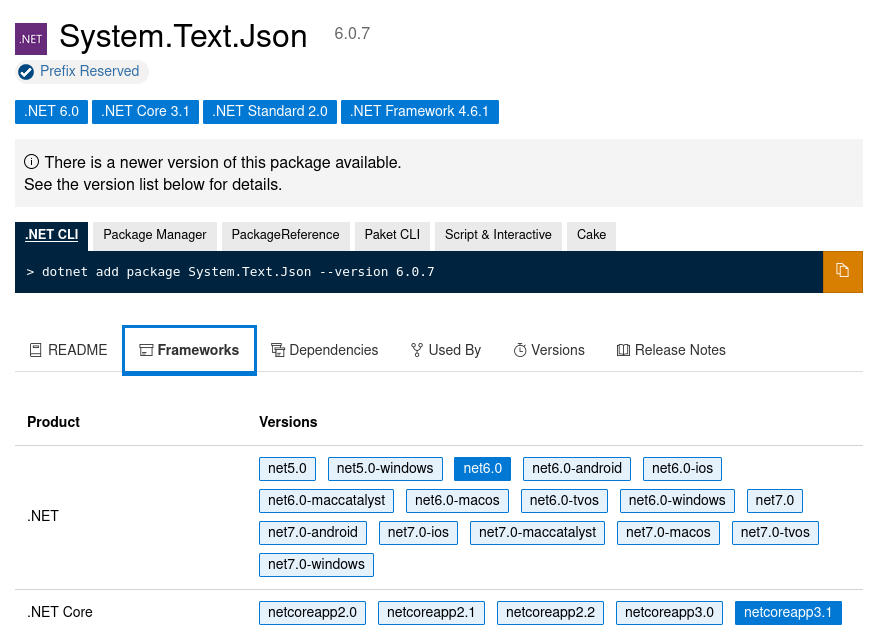Open the README tab

pyautogui.click(x=68, y=350)
